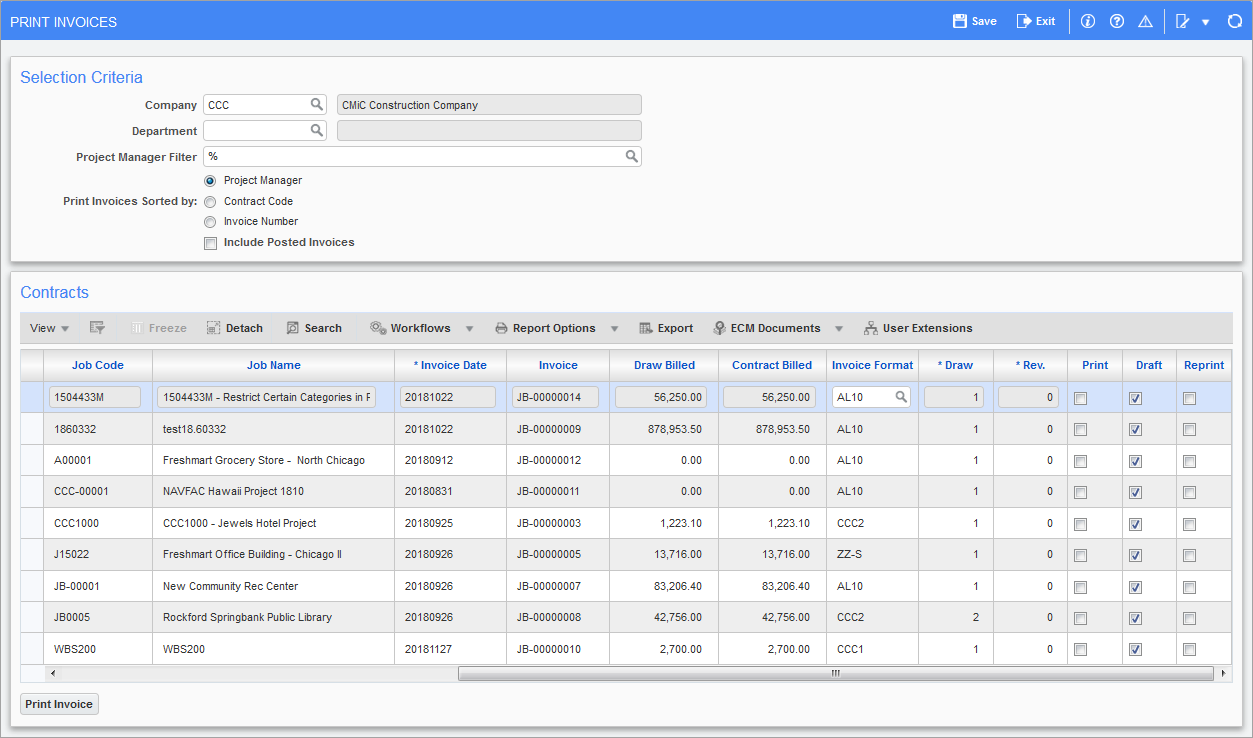Open the Save action in the header
Image resolution: width=1253 pixels, height=738 pixels.
pos(973,20)
